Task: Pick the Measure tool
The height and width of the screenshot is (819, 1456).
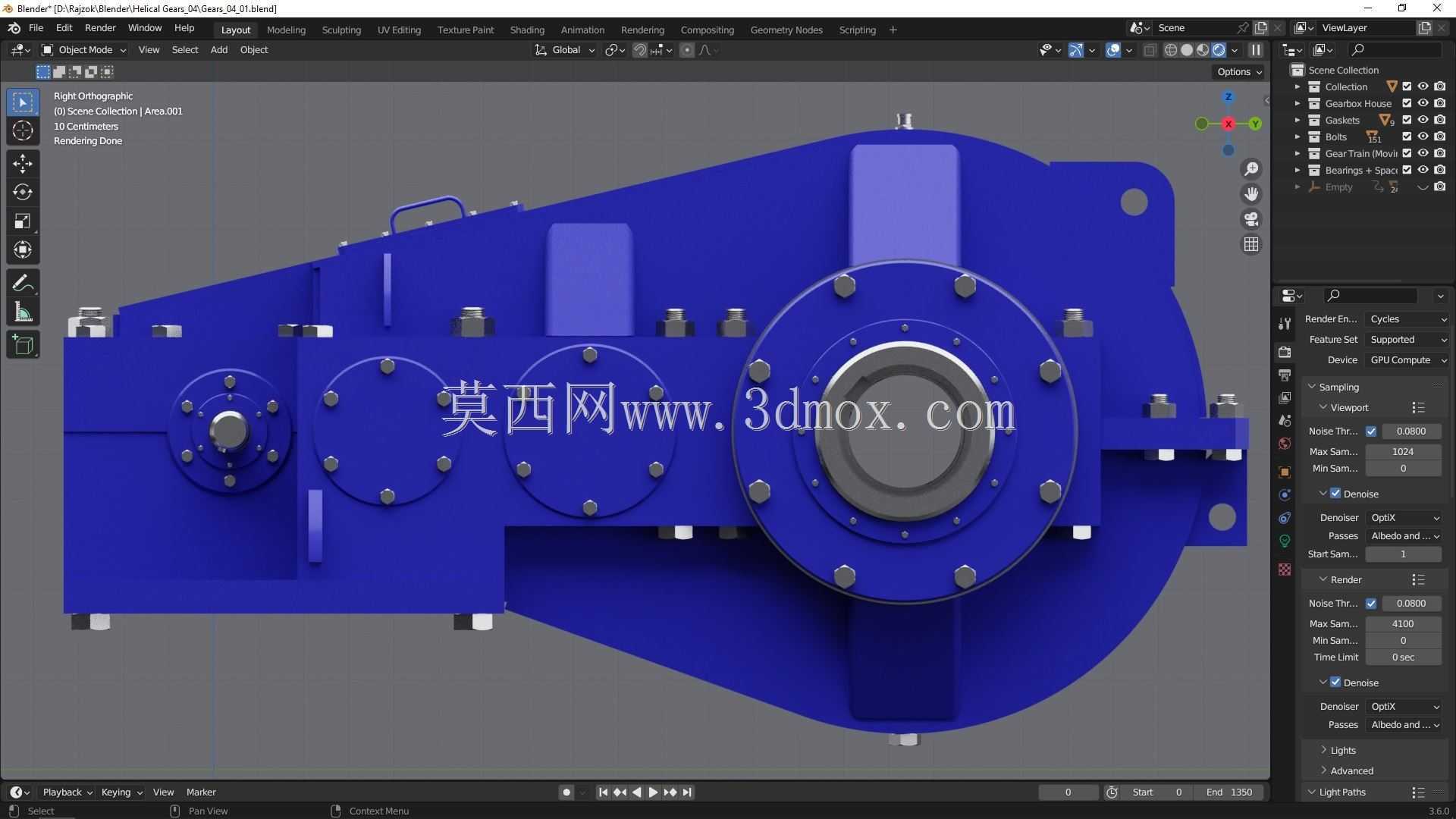Action: pyautogui.click(x=23, y=312)
